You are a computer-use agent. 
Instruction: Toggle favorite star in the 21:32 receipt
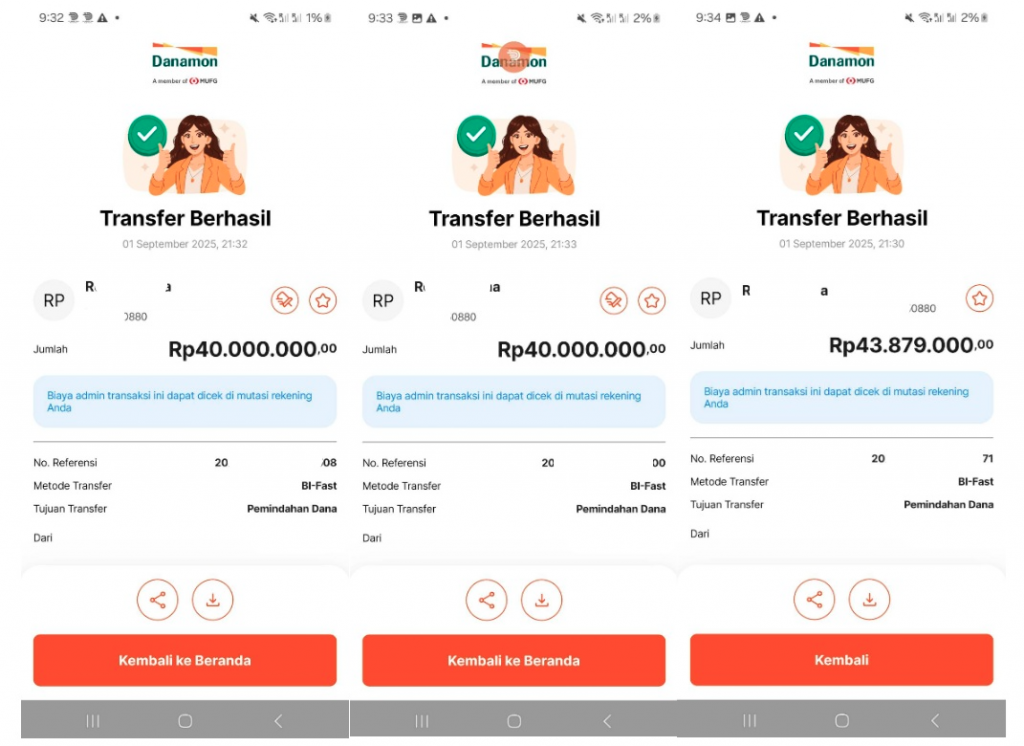point(323,300)
